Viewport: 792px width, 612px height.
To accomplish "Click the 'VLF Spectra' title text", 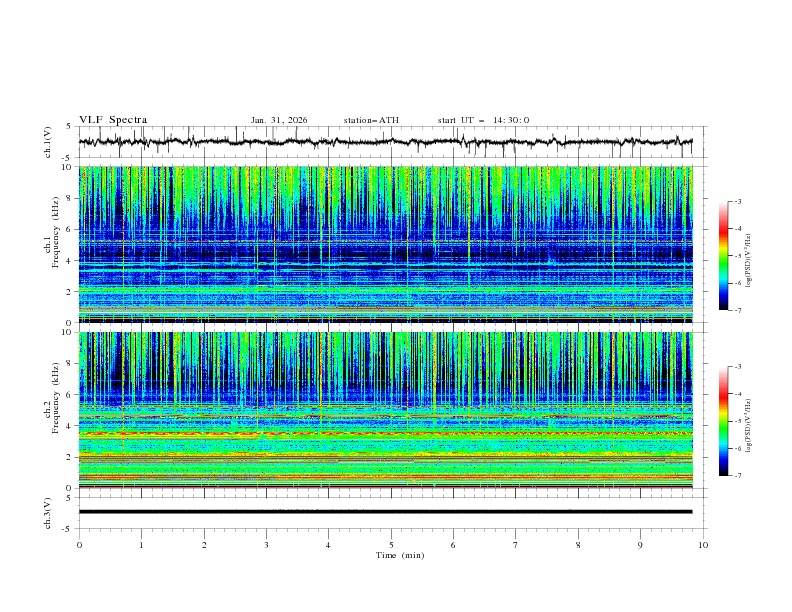I will coord(113,120).
